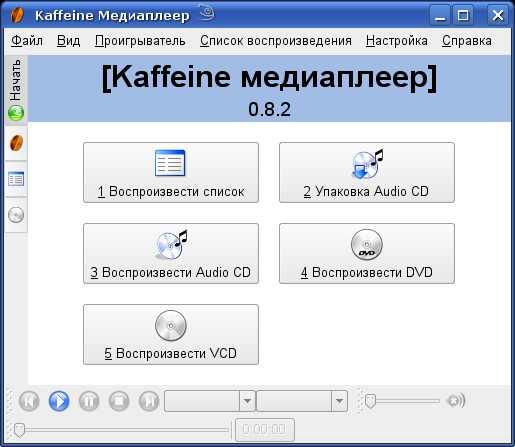This screenshot has height=447, width=515.
Task: Click the 0:00:00 time display button
Action: tap(265, 429)
